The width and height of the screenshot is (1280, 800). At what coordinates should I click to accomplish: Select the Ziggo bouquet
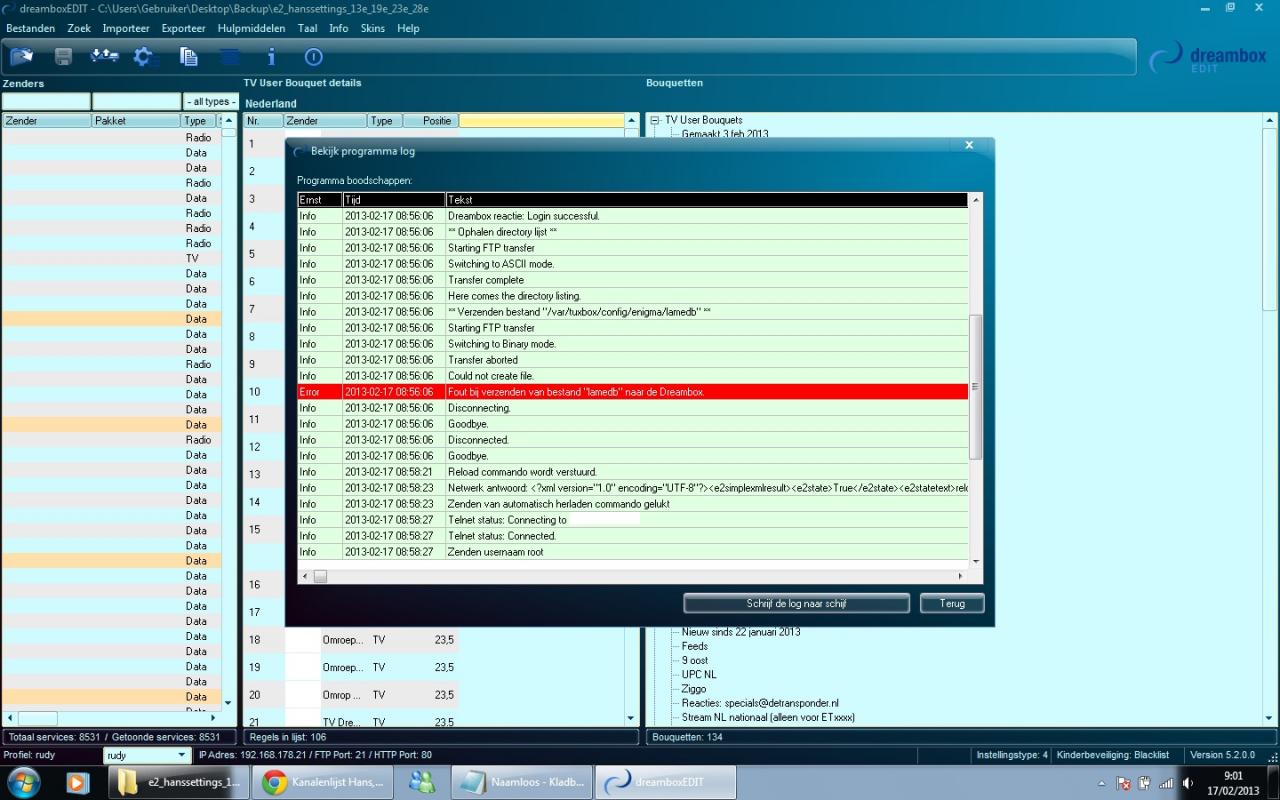click(694, 689)
